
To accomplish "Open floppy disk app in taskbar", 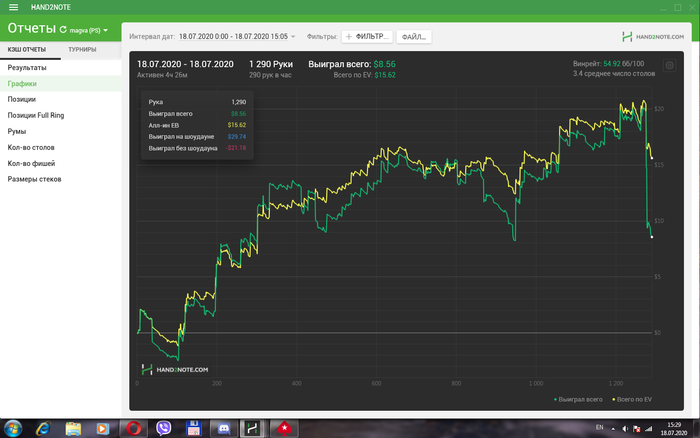I will pyautogui.click(x=194, y=429).
